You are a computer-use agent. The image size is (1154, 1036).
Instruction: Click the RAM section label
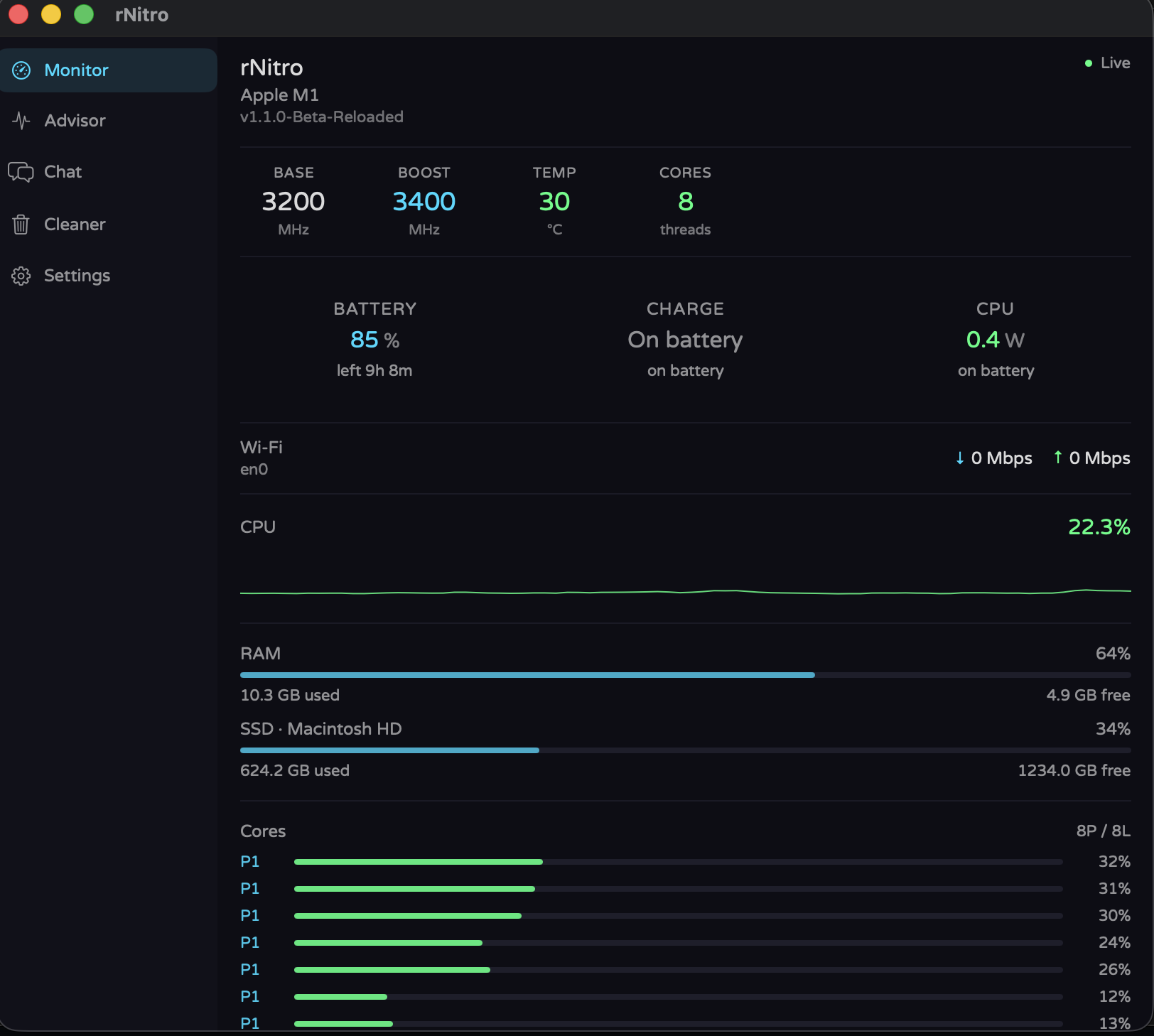coord(260,654)
